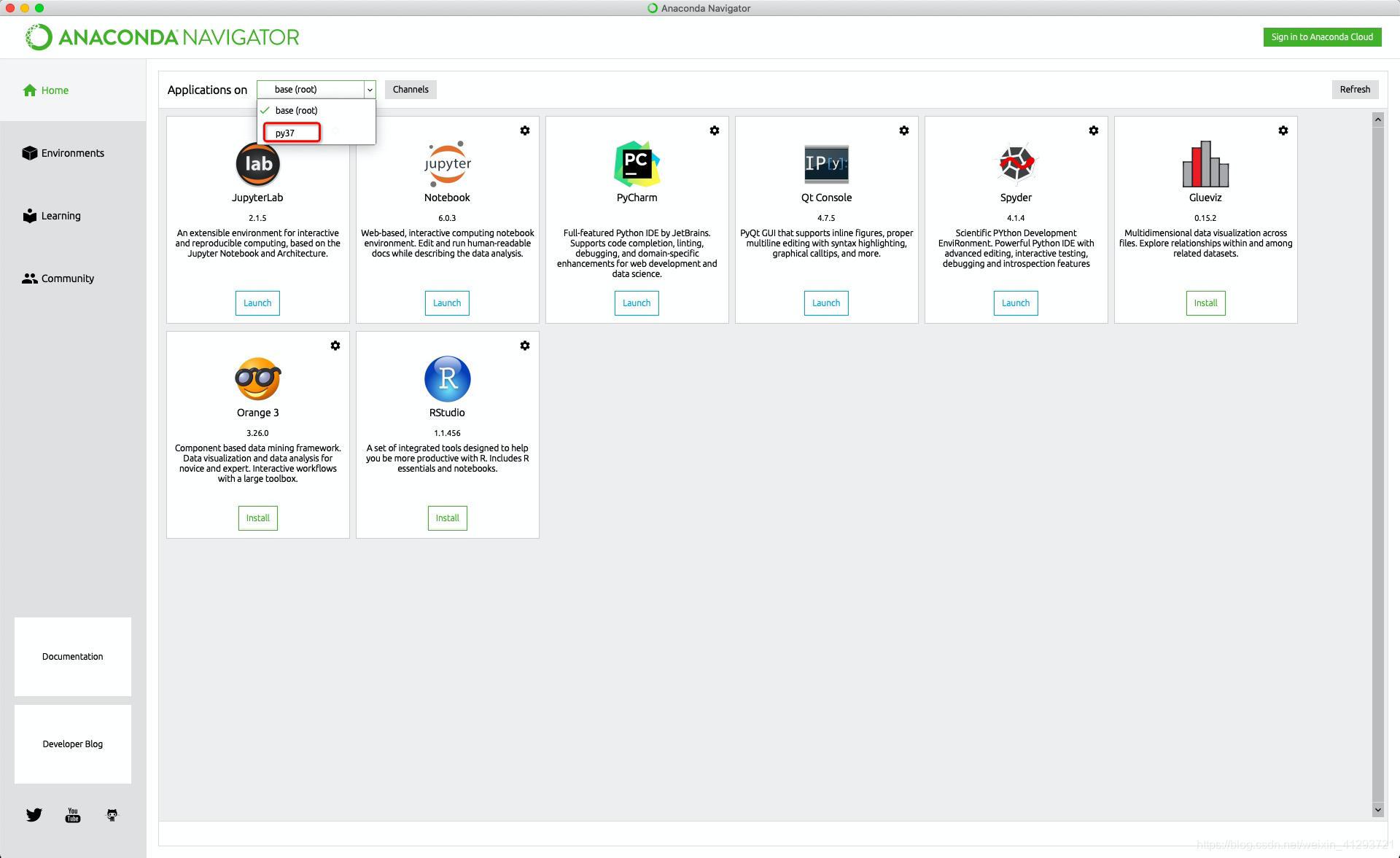Open gear options for Notebook card
Screen dimensions: 1400x858
click(525, 130)
